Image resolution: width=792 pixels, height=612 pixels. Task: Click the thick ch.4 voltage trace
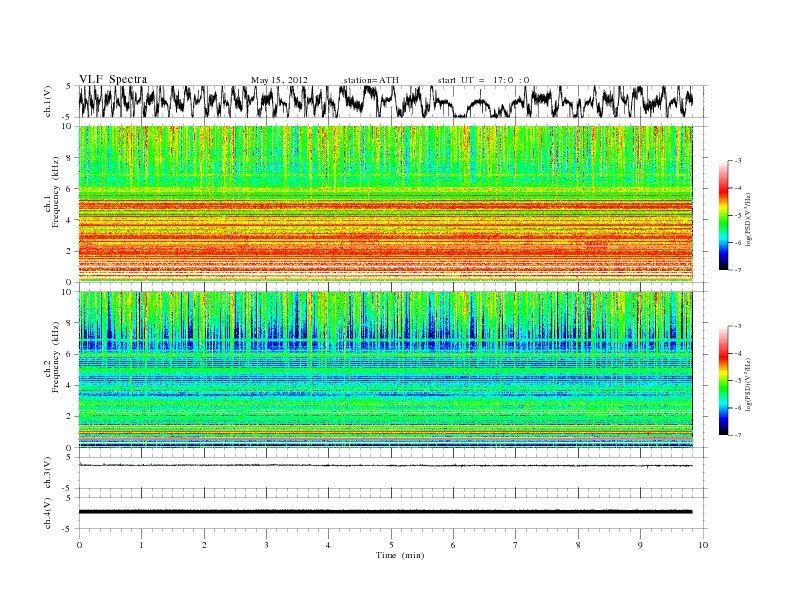pyautogui.click(x=385, y=512)
